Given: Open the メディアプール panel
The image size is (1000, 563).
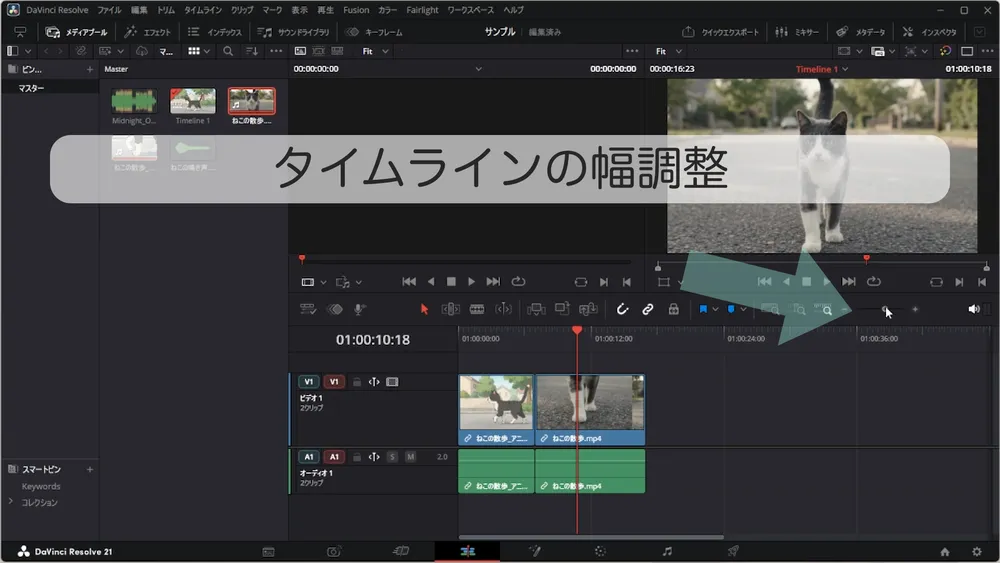Looking at the screenshot, I should pyautogui.click(x=77, y=32).
